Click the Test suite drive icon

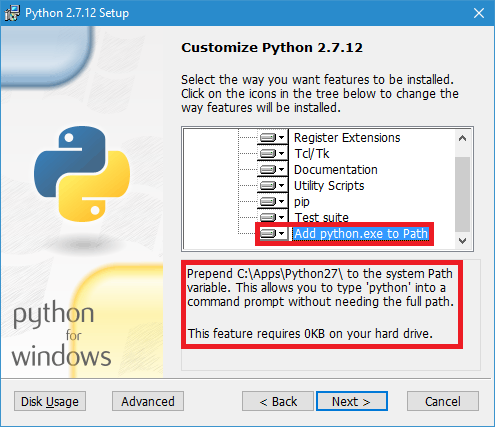[x=268, y=217]
